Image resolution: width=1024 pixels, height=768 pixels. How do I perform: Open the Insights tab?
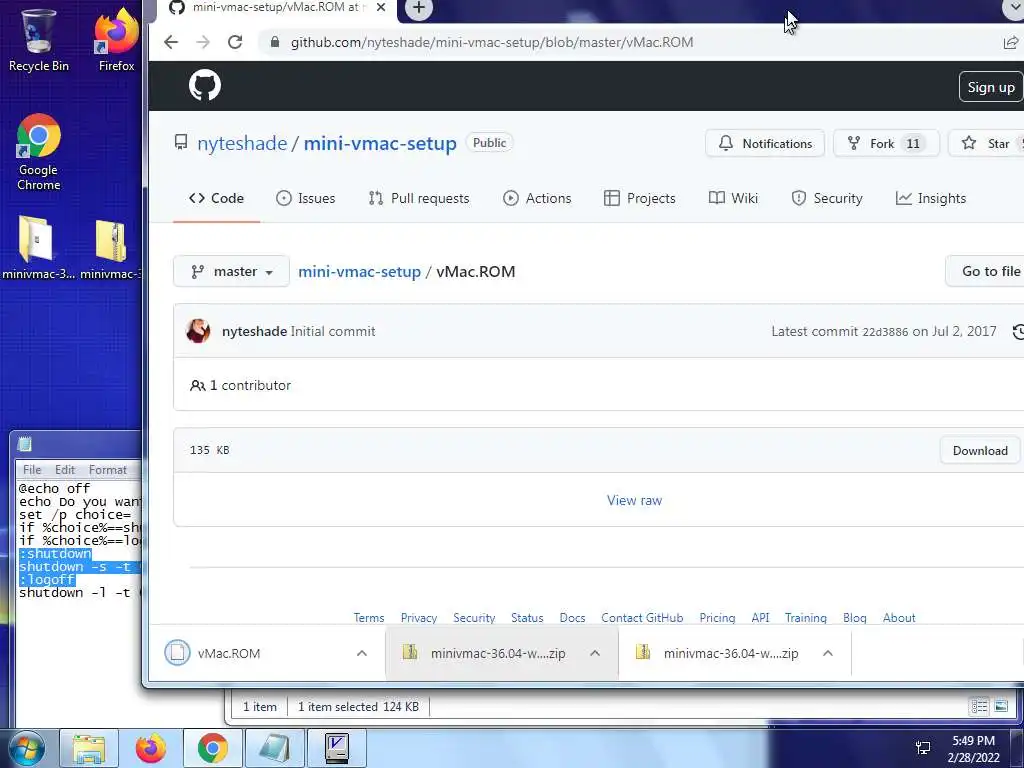(931, 199)
